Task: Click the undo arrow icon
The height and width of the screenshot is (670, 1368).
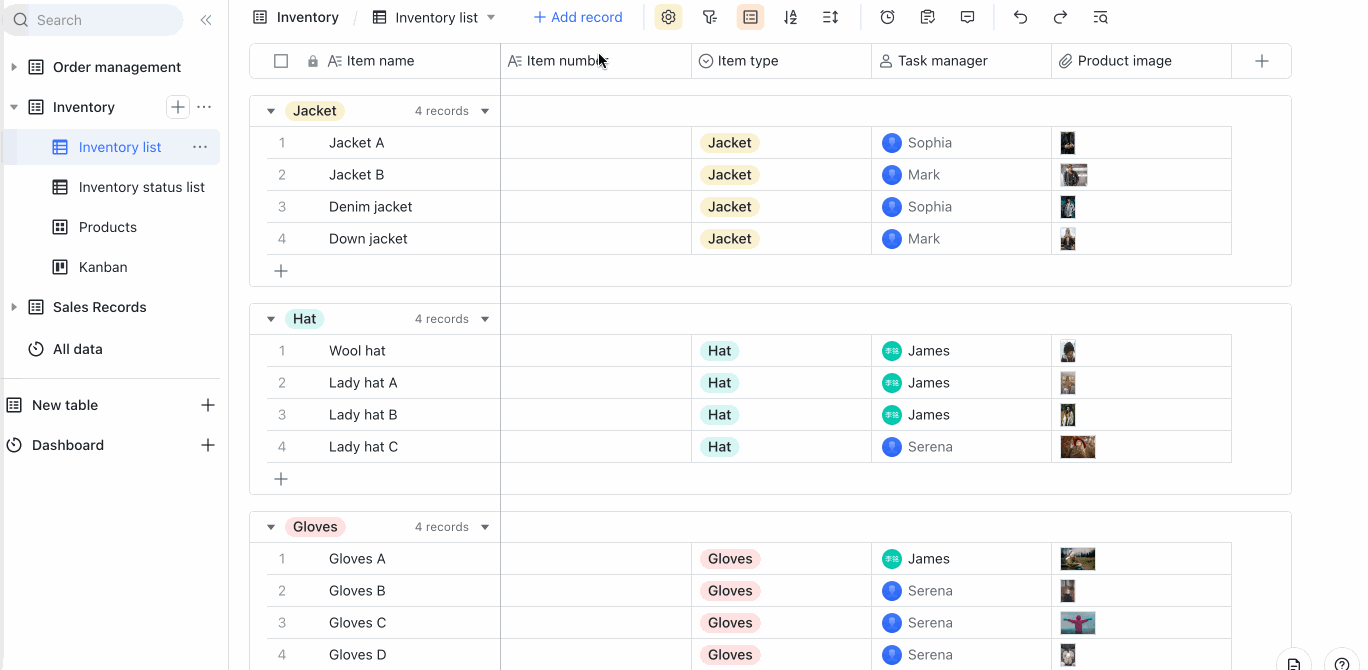Action: [1019, 17]
